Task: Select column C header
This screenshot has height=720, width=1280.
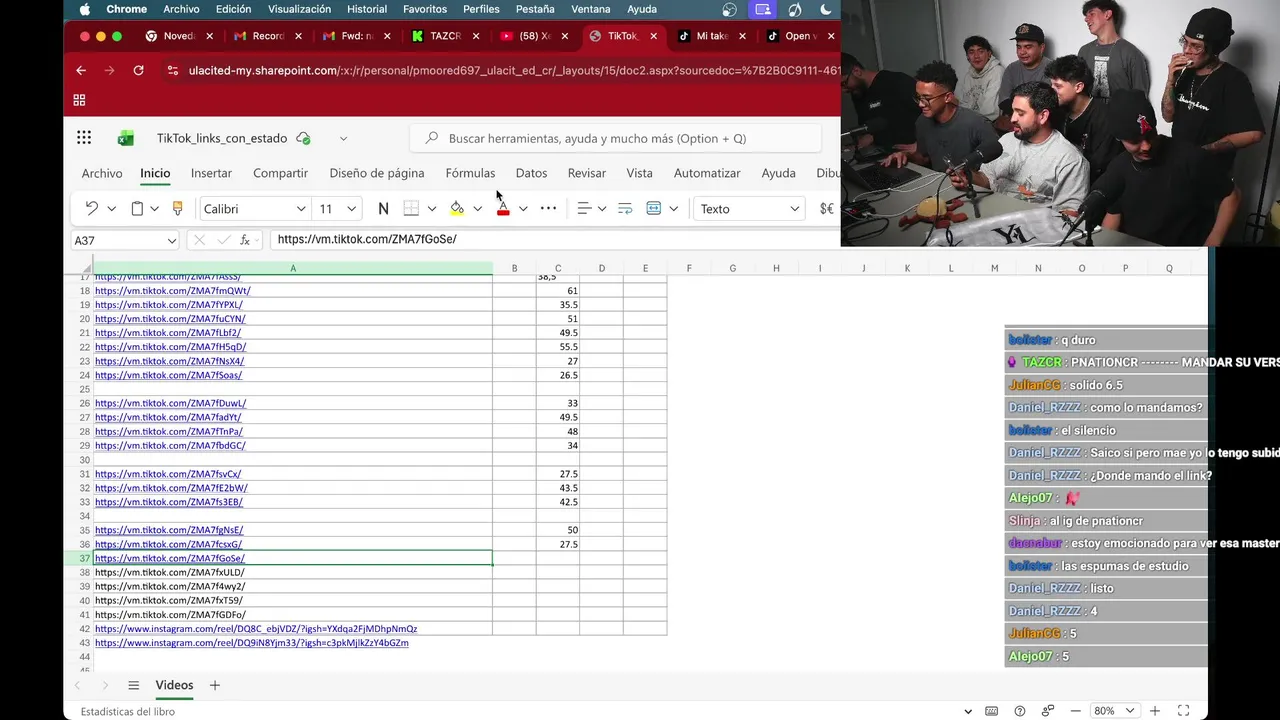Action: point(558,268)
